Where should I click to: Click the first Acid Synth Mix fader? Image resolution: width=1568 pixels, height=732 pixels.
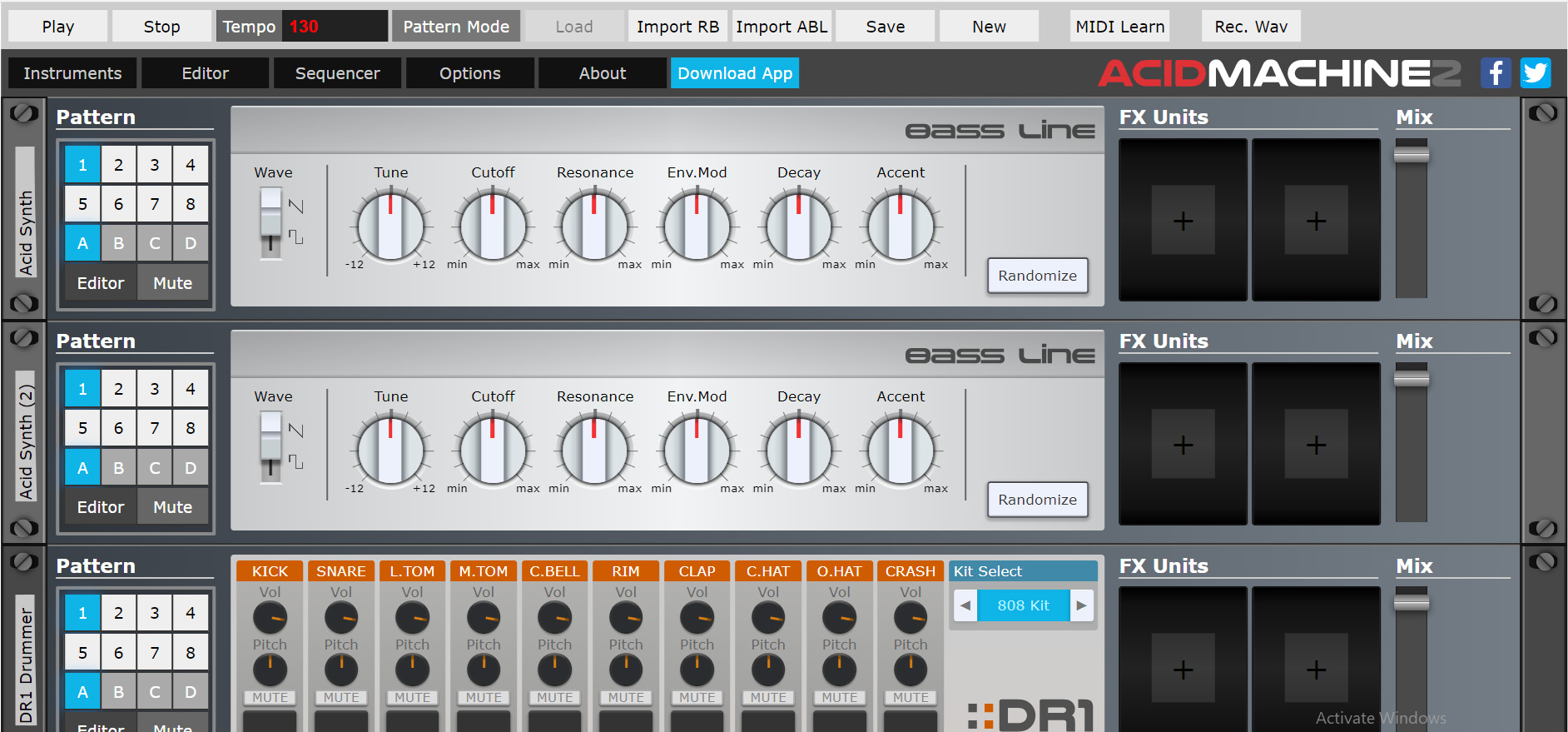pos(1412,154)
